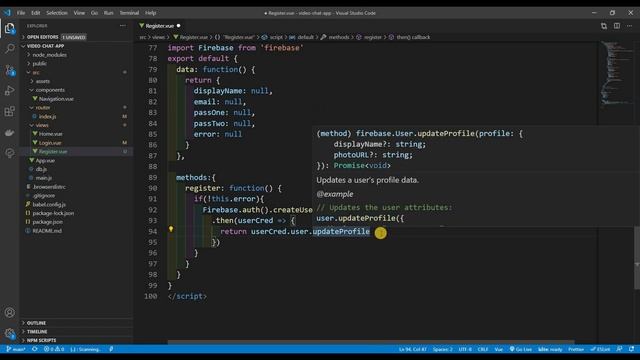Image resolution: width=640 pixels, height=360 pixels.
Task: Click the Vue language mode indicator
Action: (498, 349)
